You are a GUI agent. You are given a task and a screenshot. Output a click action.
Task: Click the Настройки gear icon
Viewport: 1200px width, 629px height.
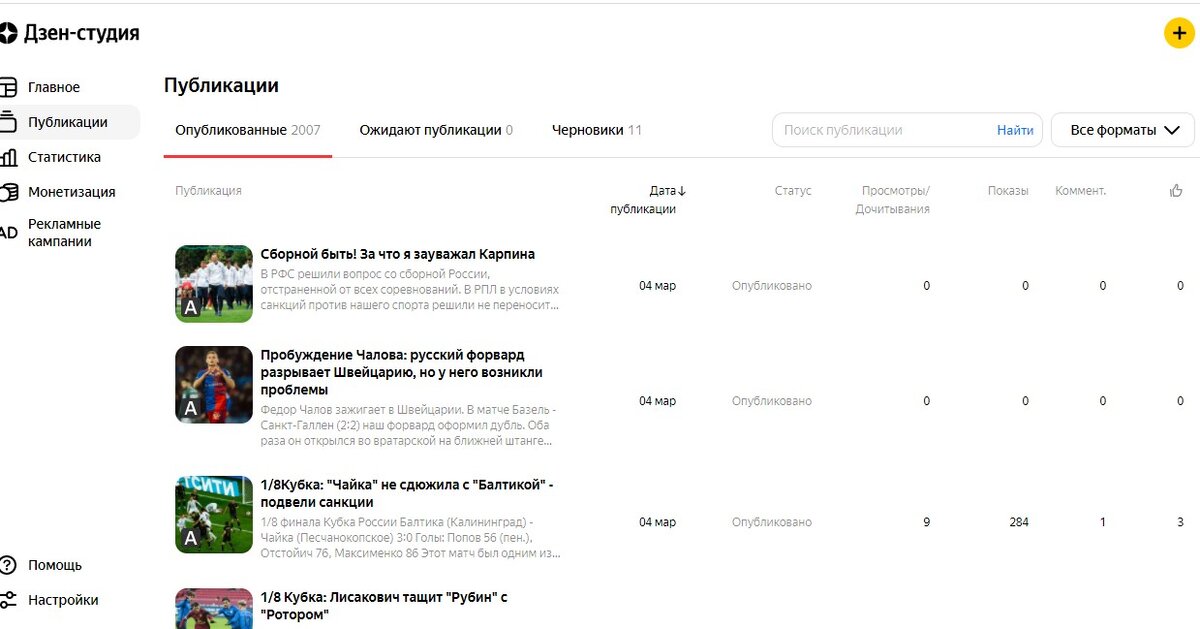click(x=9, y=599)
